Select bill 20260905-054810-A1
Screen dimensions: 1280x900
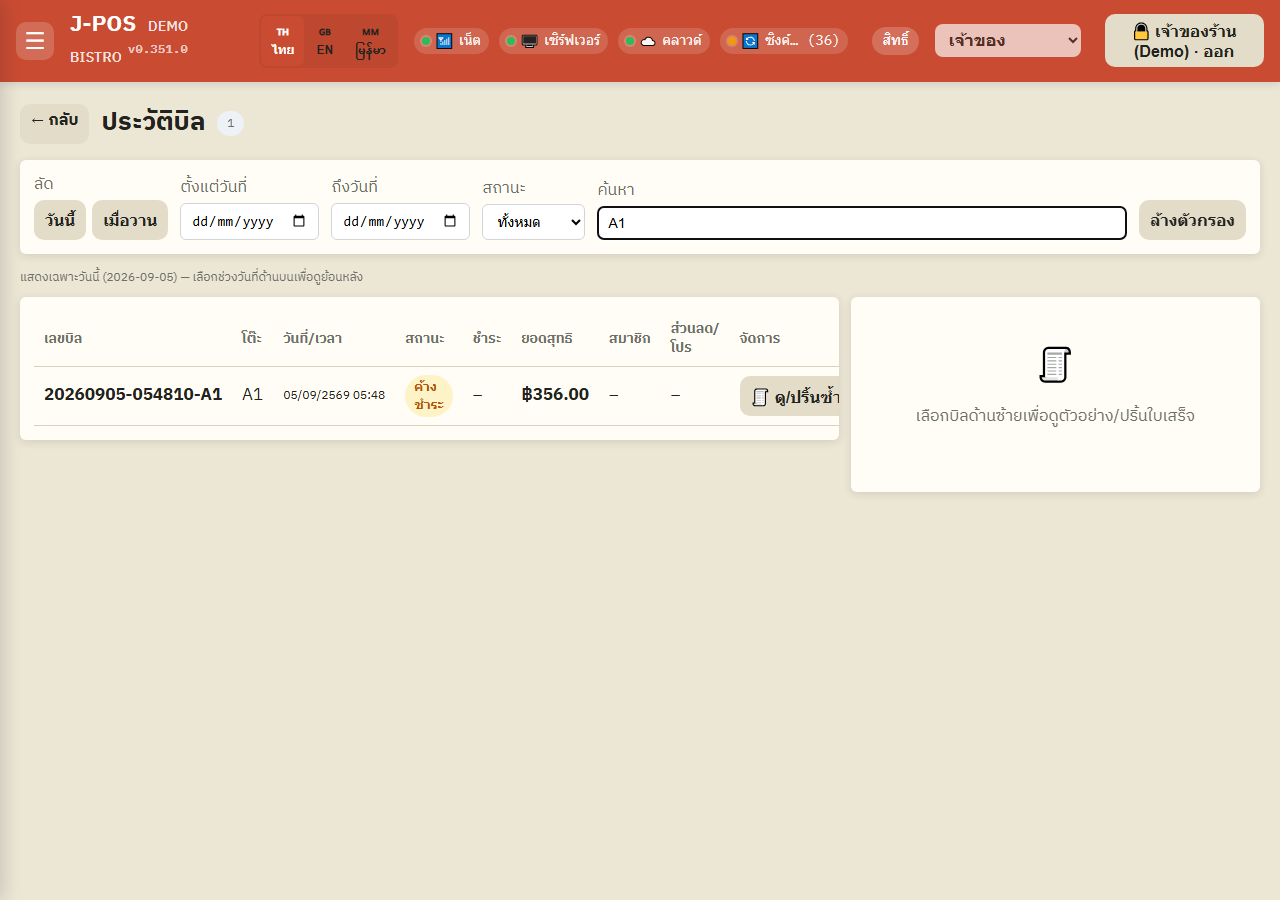[133, 394]
